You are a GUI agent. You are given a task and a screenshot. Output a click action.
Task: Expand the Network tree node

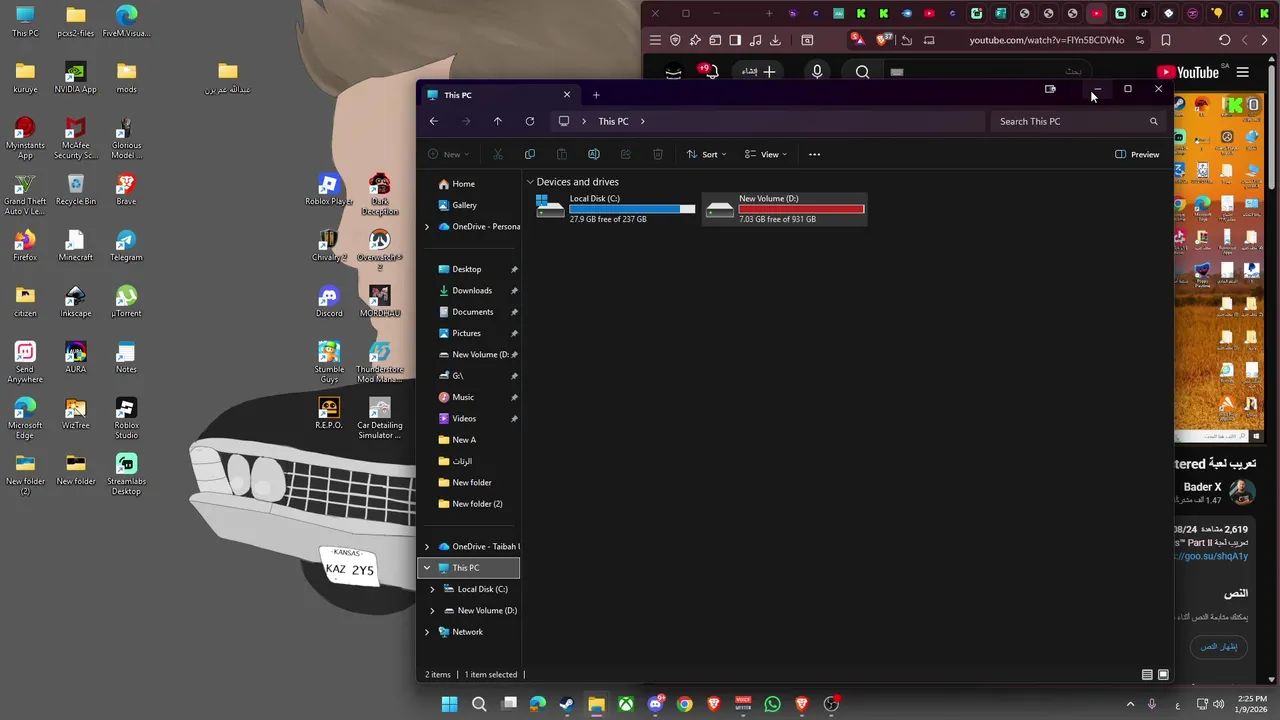coord(427,632)
